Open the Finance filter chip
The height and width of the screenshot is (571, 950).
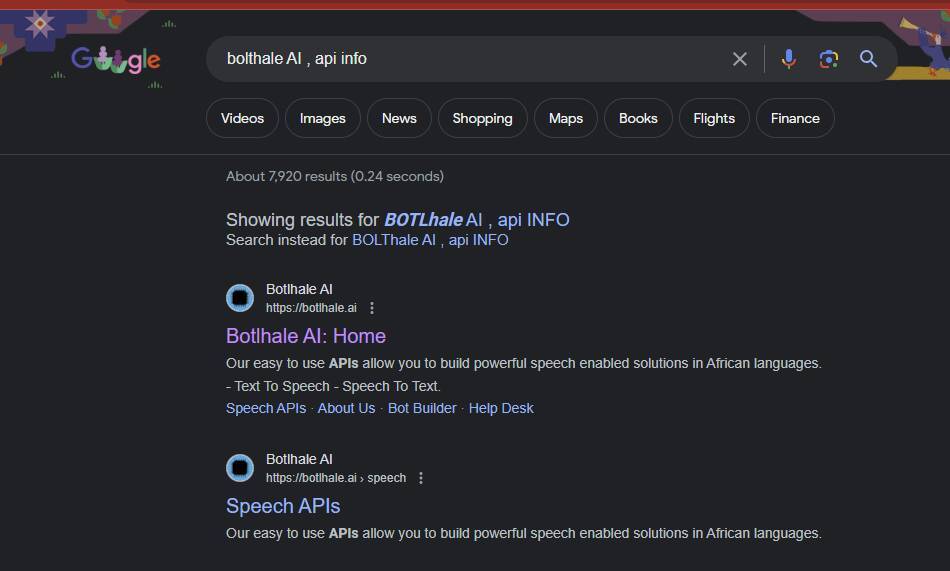click(x=795, y=118)
